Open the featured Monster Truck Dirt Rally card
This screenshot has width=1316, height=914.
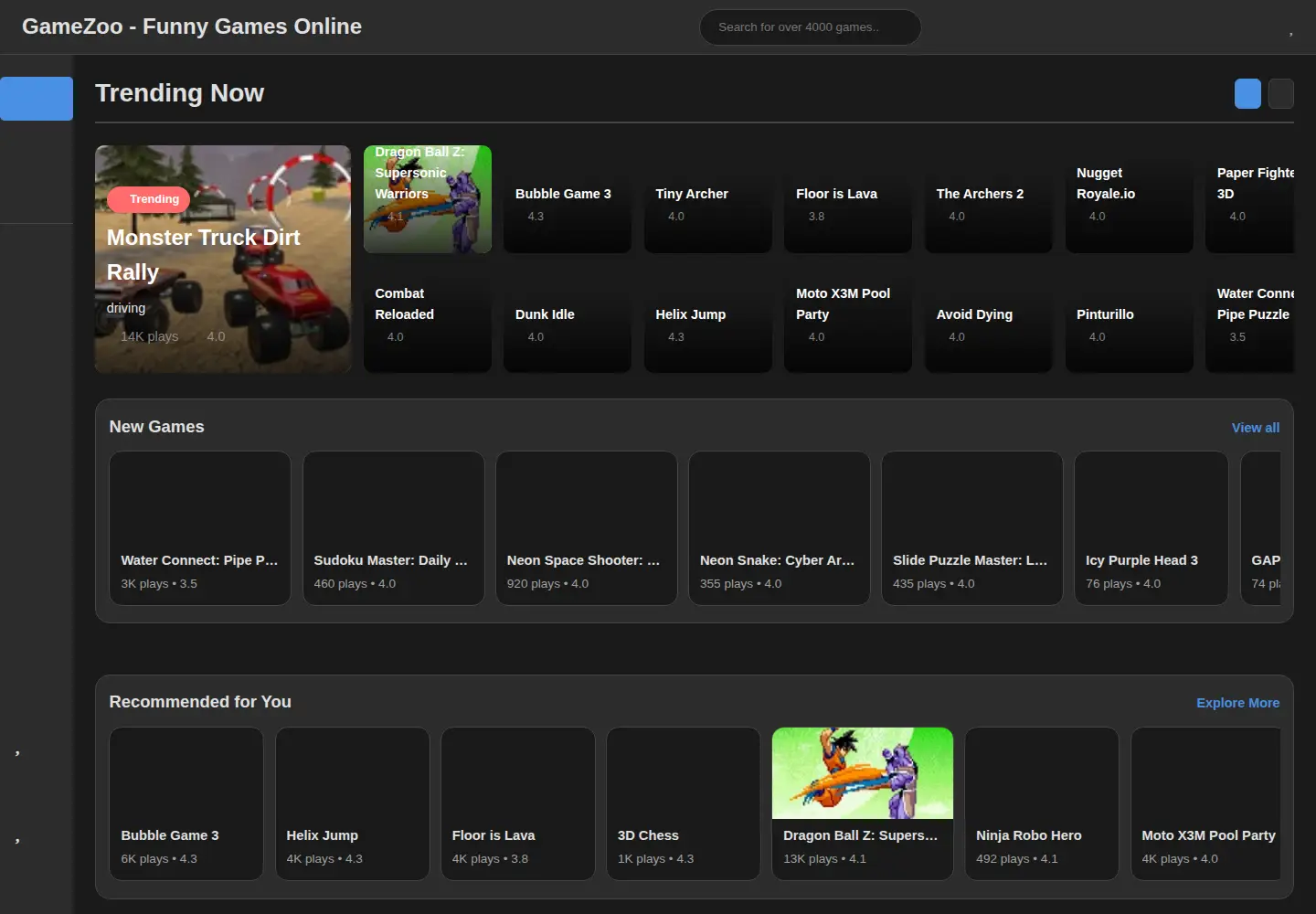[223, 259]
